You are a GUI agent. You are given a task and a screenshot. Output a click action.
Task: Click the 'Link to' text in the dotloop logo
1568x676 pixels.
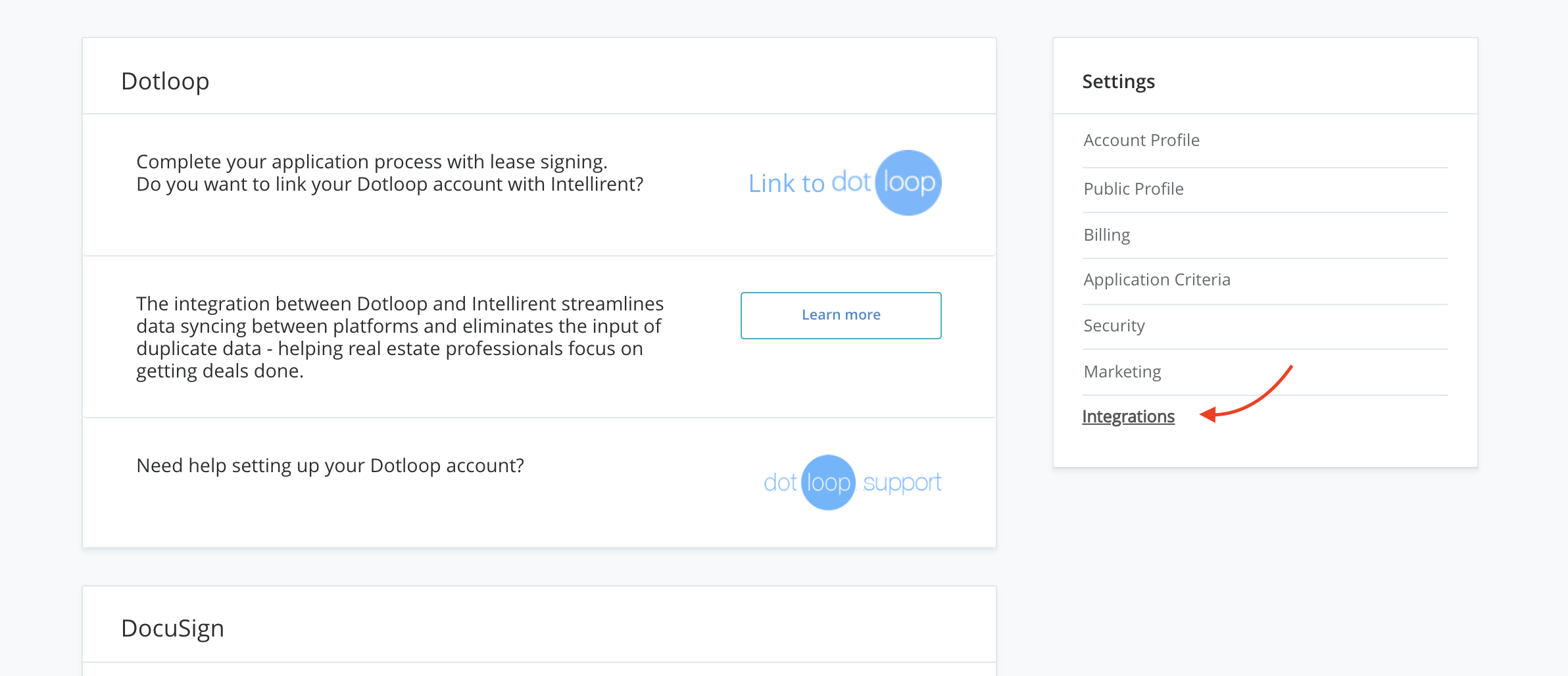coord(787,183)
